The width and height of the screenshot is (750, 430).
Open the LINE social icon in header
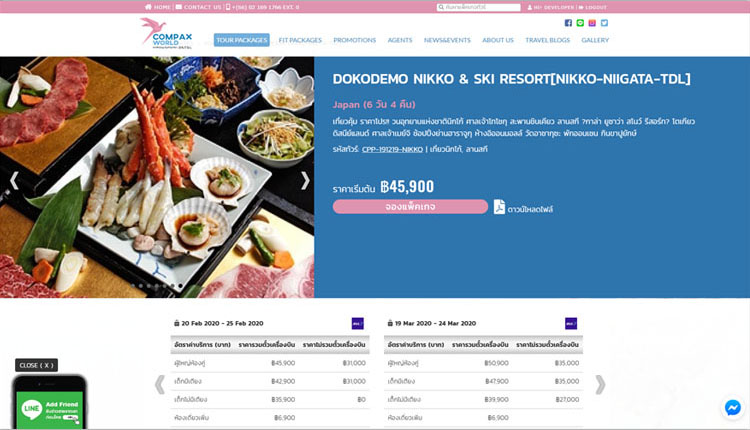pos(580,23)
